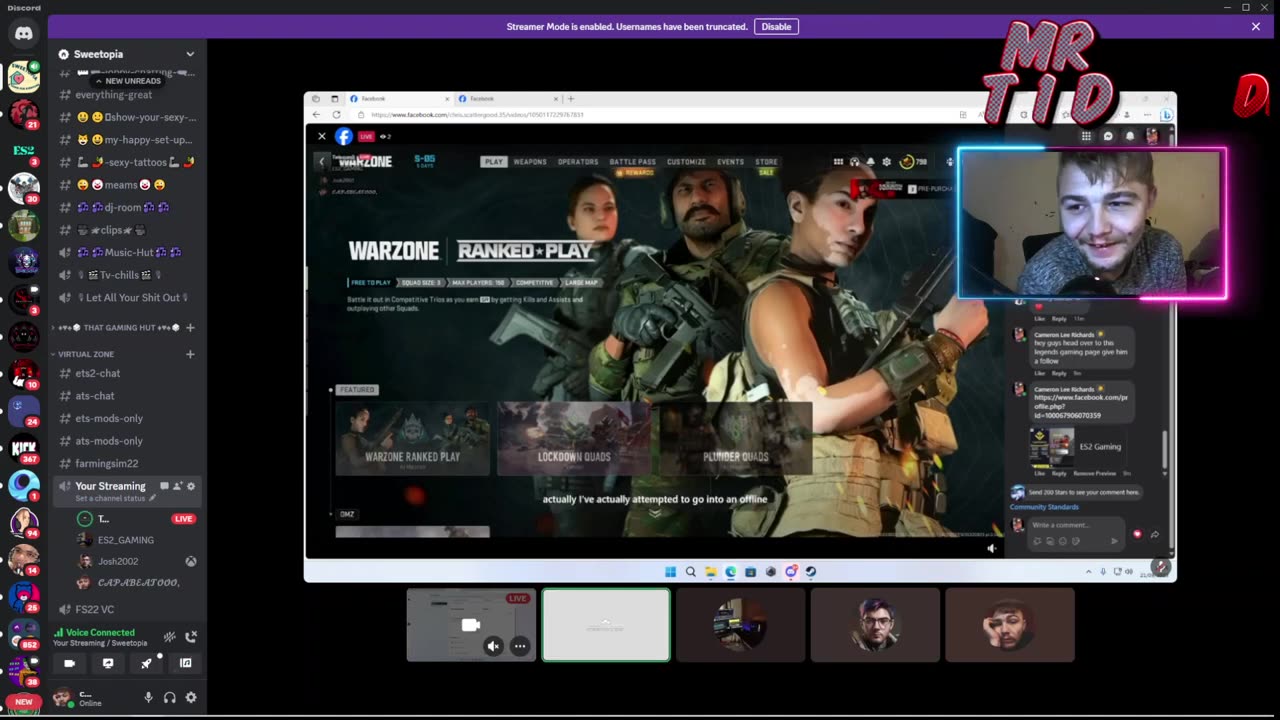Select Warzone Ranked Play featured card

(412, 438)
